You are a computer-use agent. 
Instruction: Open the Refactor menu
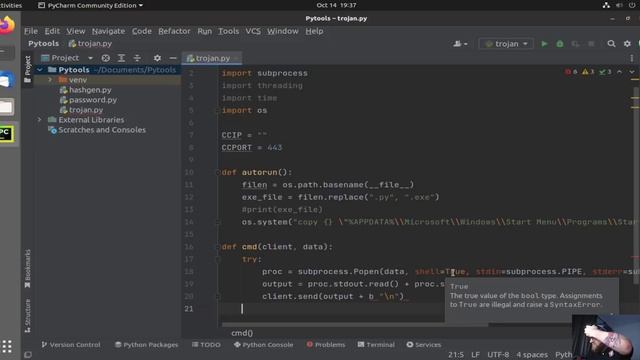point(174,31)
